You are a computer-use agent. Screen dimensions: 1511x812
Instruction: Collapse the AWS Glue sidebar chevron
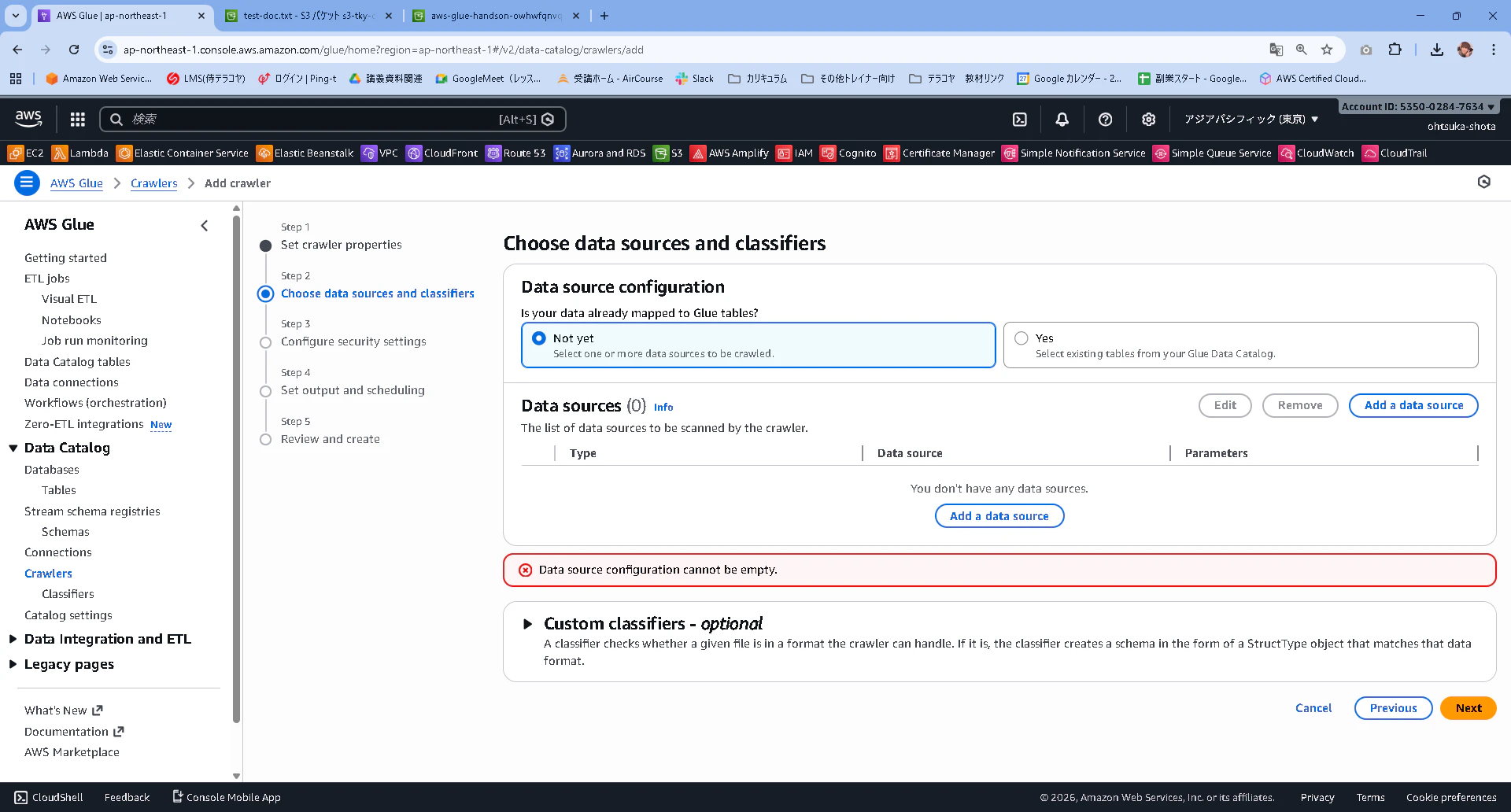click(x=205, y=226)
